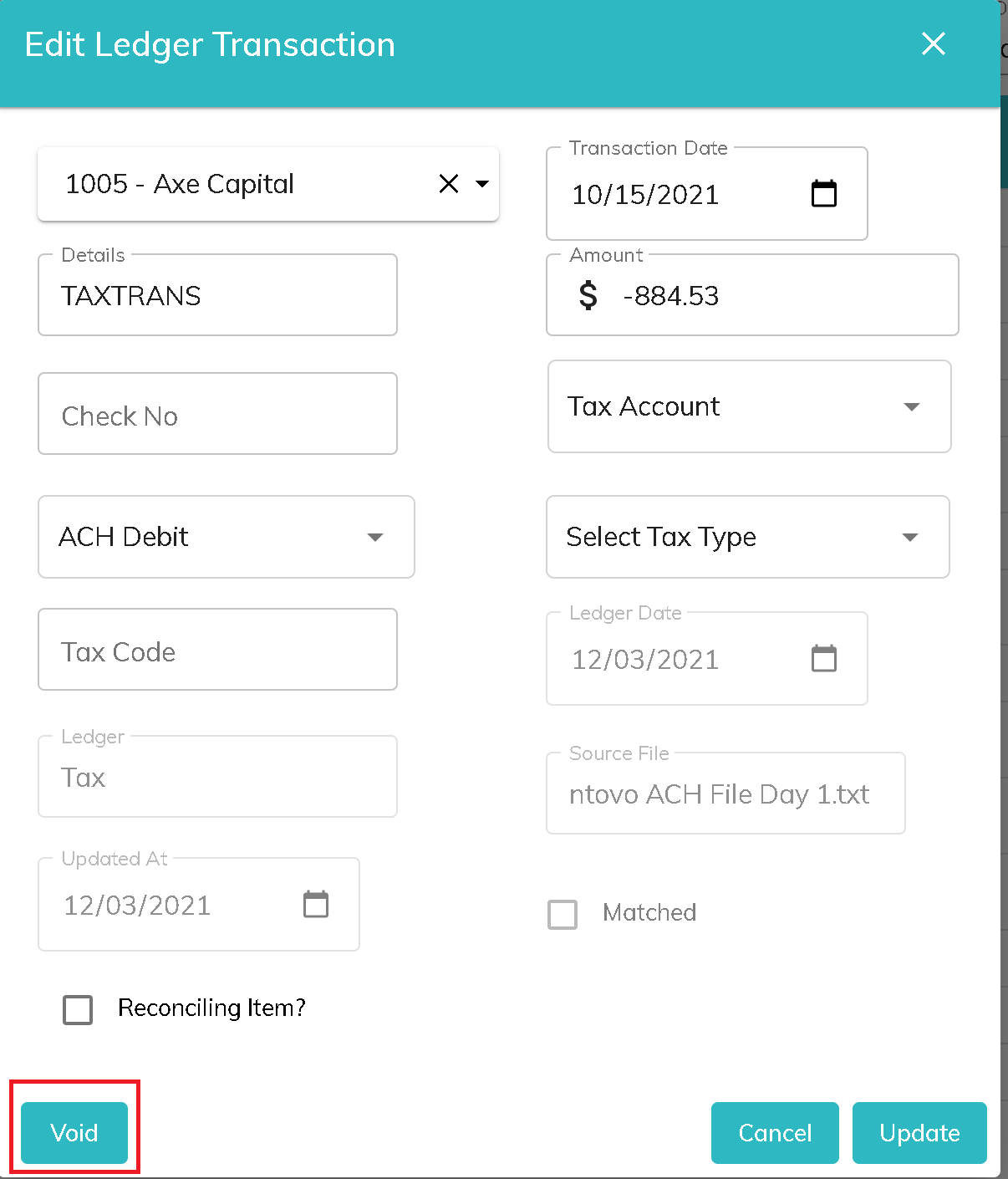
Task: Expand the account dropdown arrow
Action: [482, 184]
